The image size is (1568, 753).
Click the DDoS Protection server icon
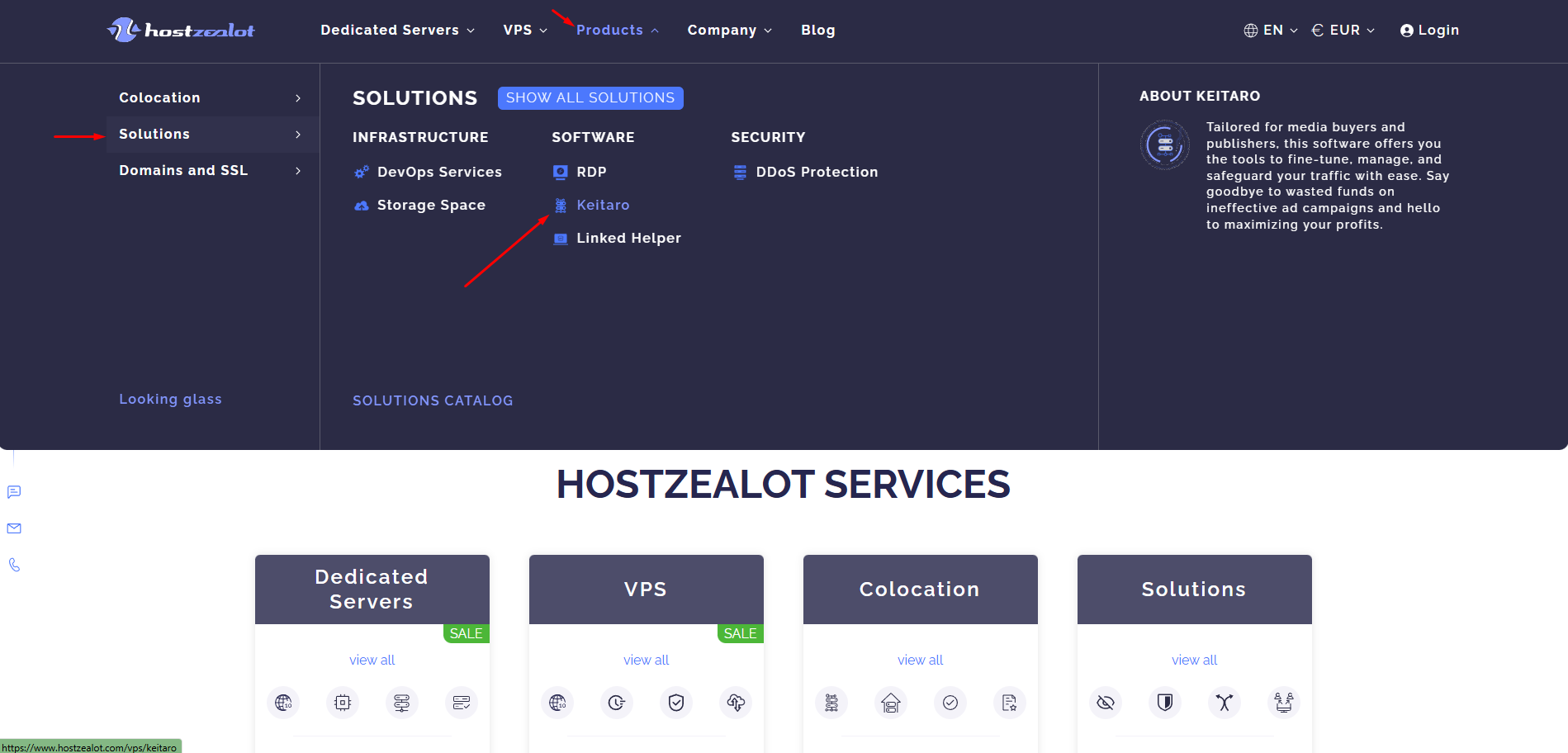(740, 173)
